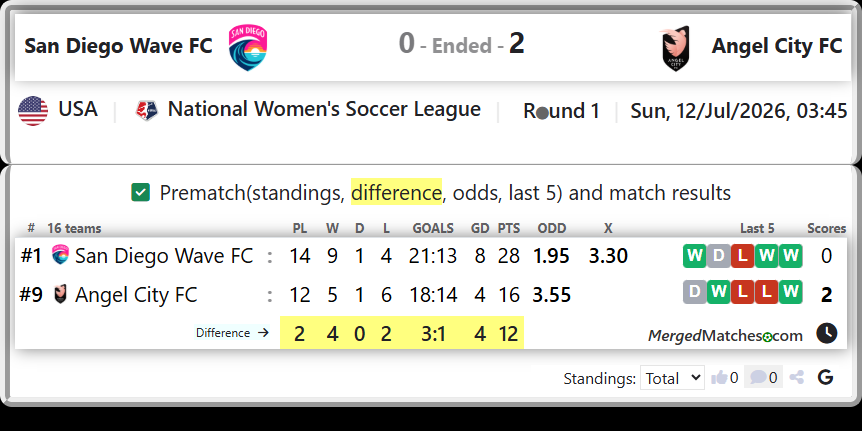Click San Diego's red L result badge
Image resolution: width=862 pixels, height=431 pixels.
click(x=743, y=256)
